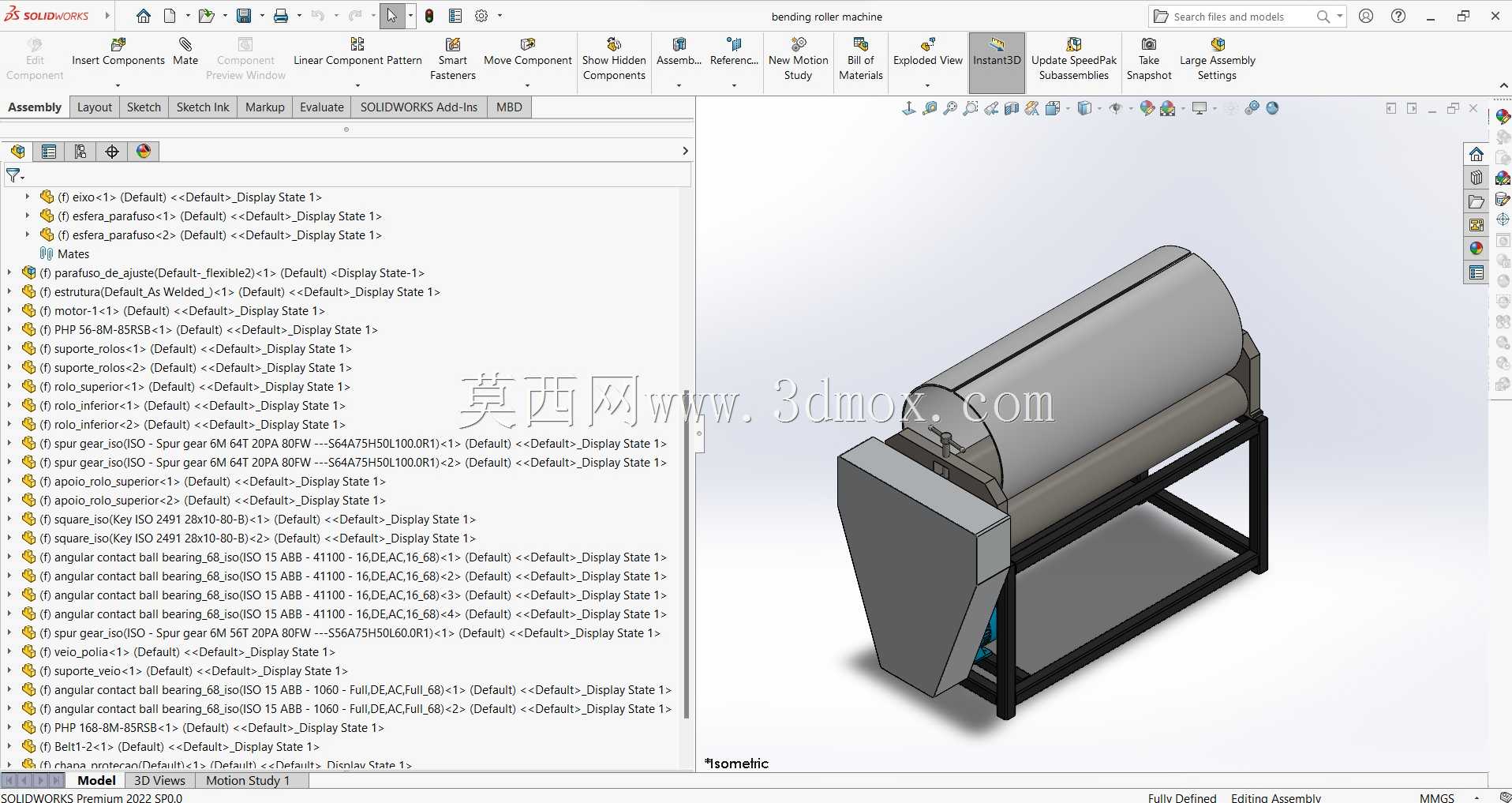Select the cursor Select tool

click(392, 16)
